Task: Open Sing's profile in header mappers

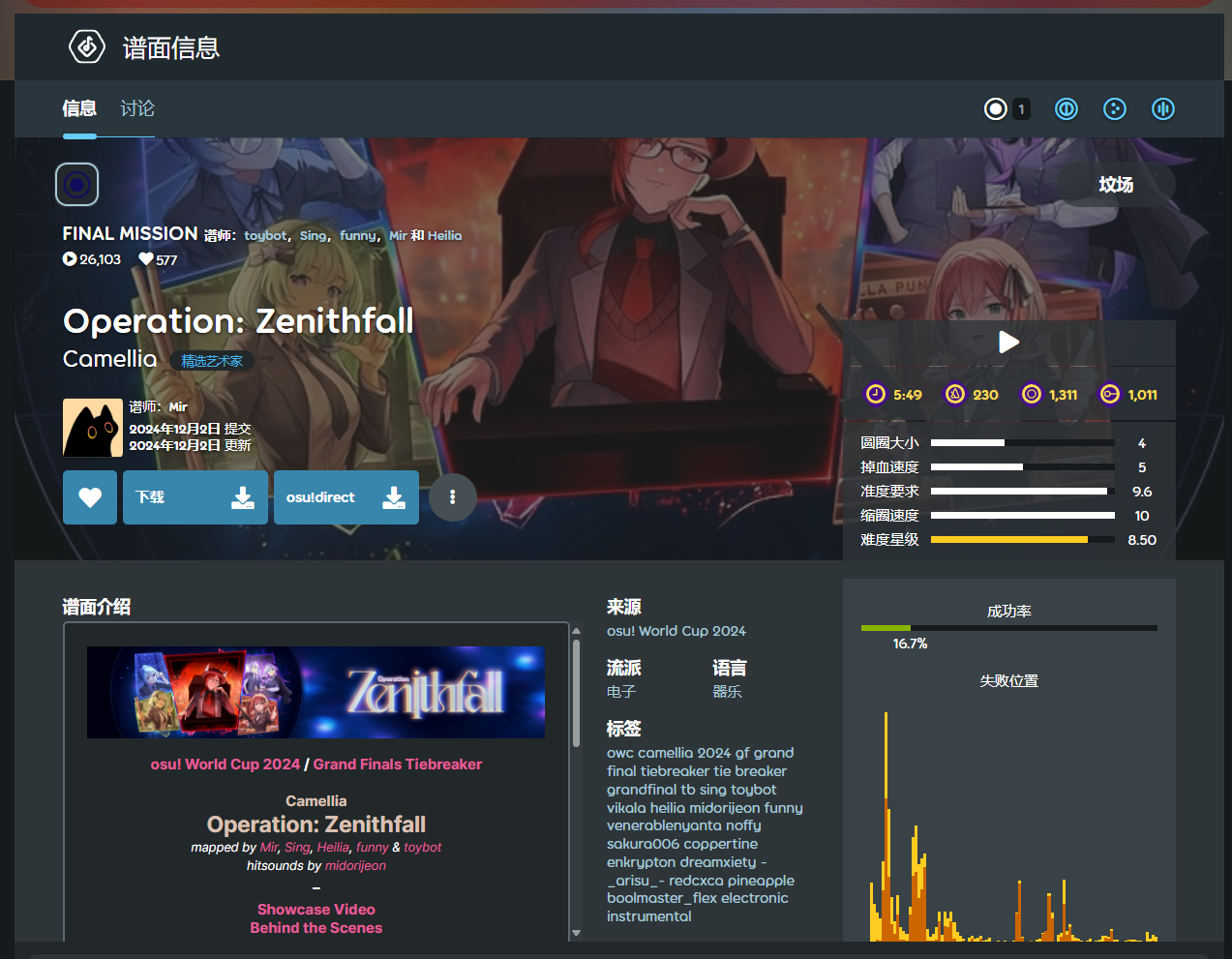Action: tap(314, 235)
